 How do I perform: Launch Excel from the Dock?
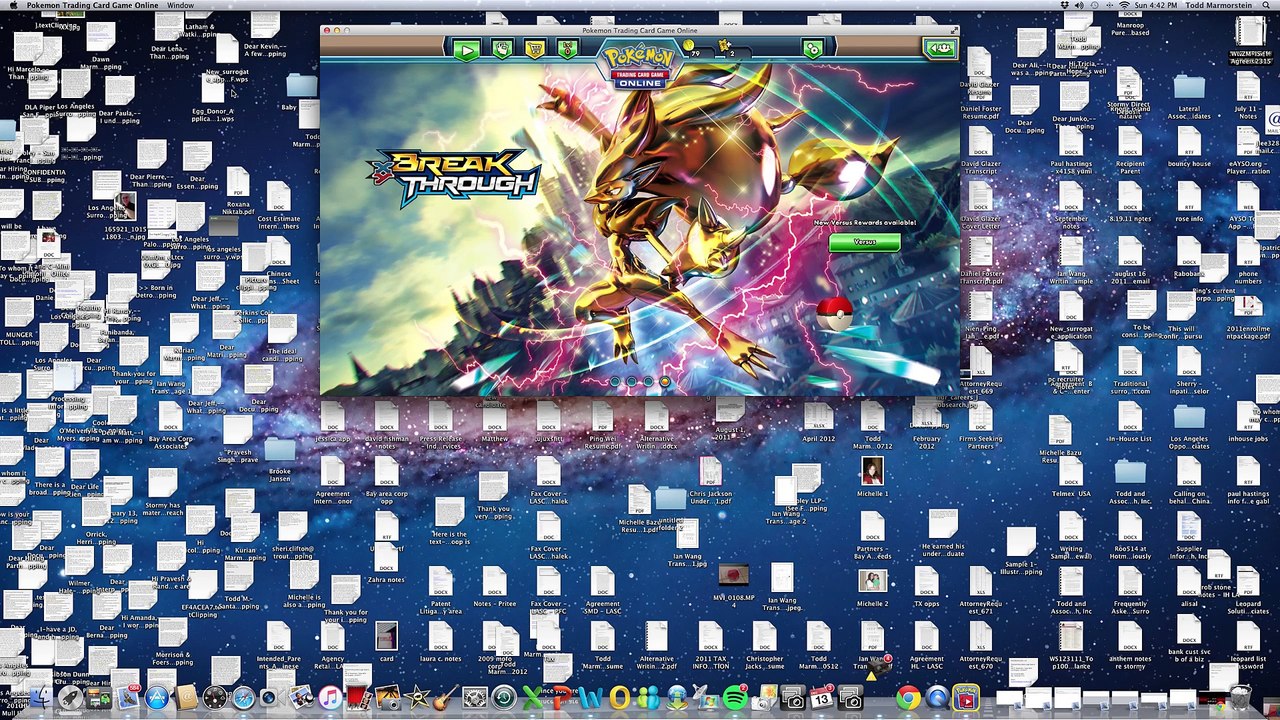point(532,697)
